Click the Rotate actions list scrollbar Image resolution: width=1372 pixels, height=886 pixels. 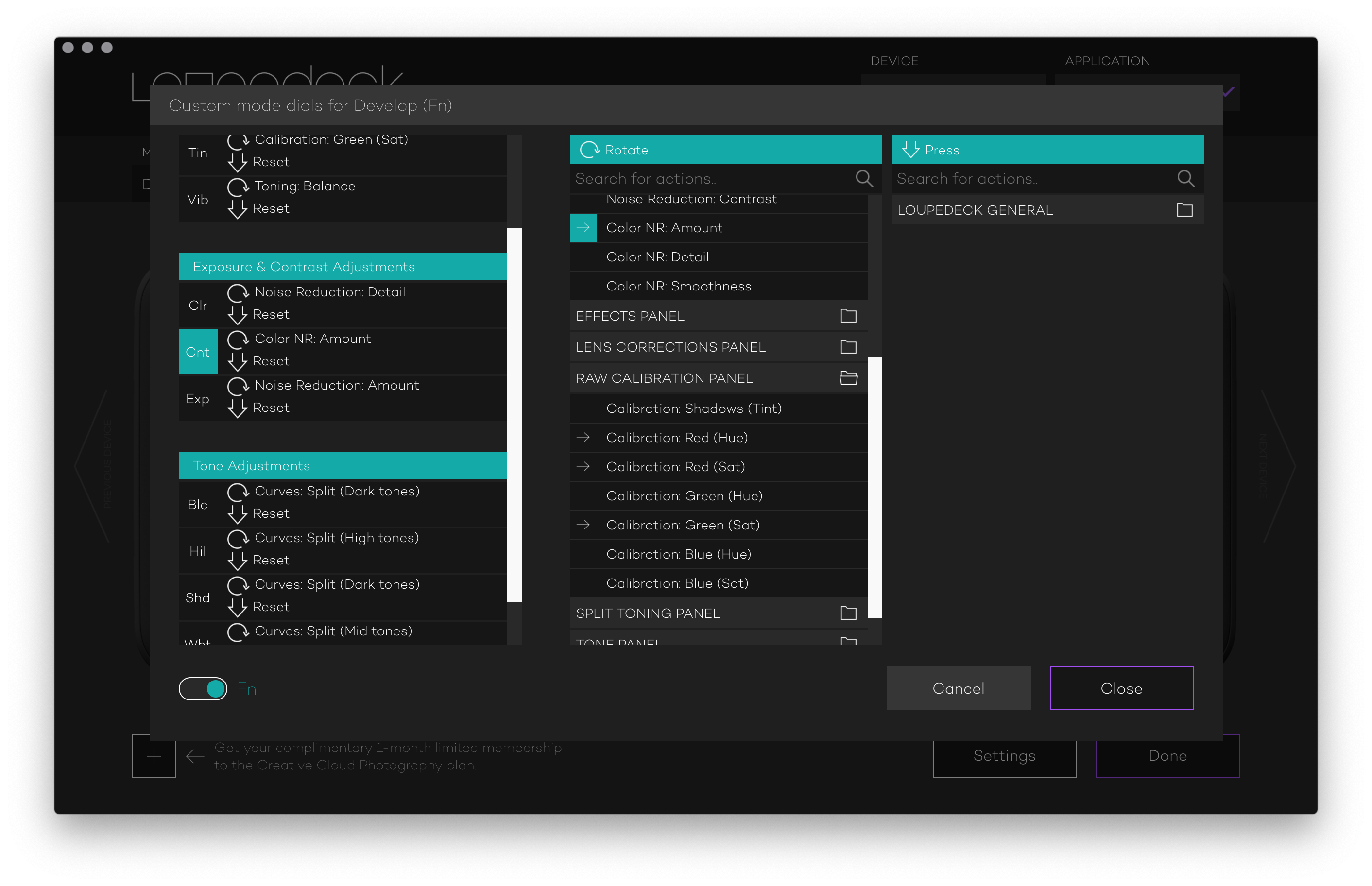pos(875,487)
